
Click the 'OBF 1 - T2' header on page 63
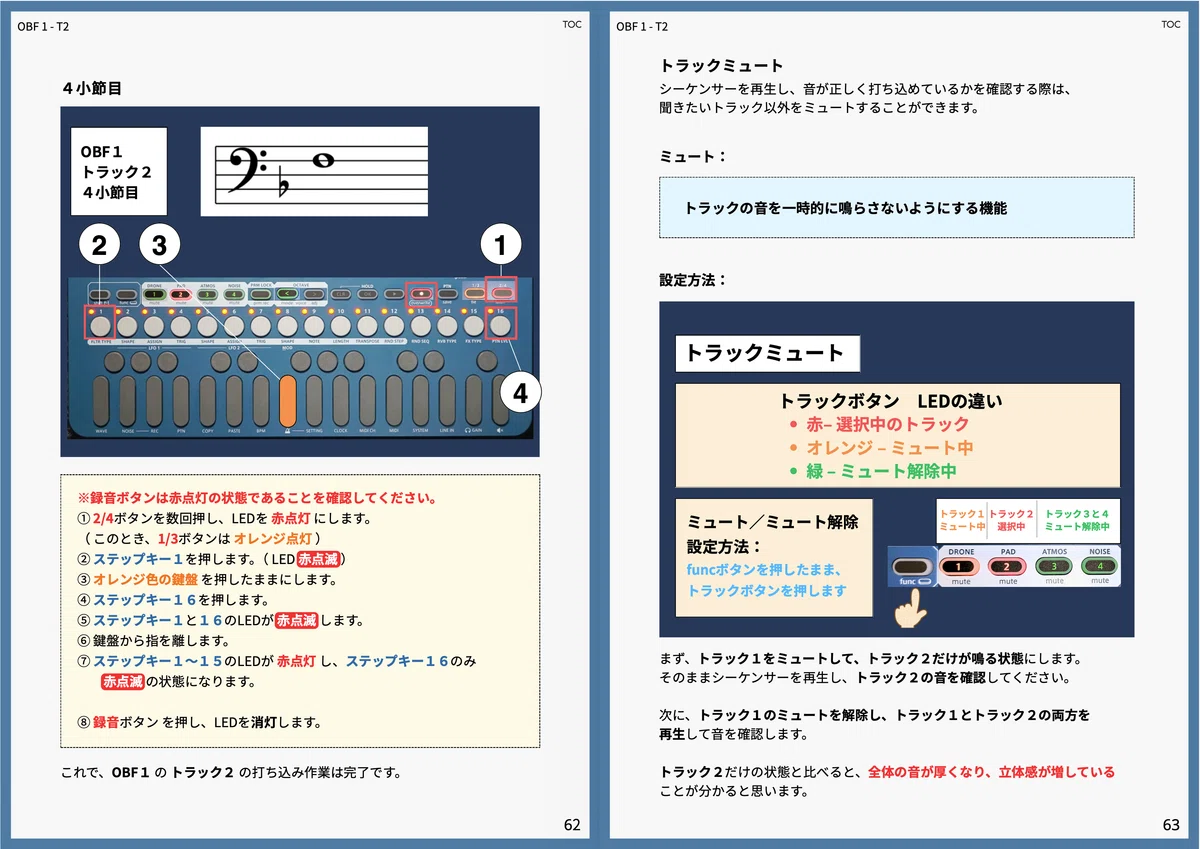point(643,25)
